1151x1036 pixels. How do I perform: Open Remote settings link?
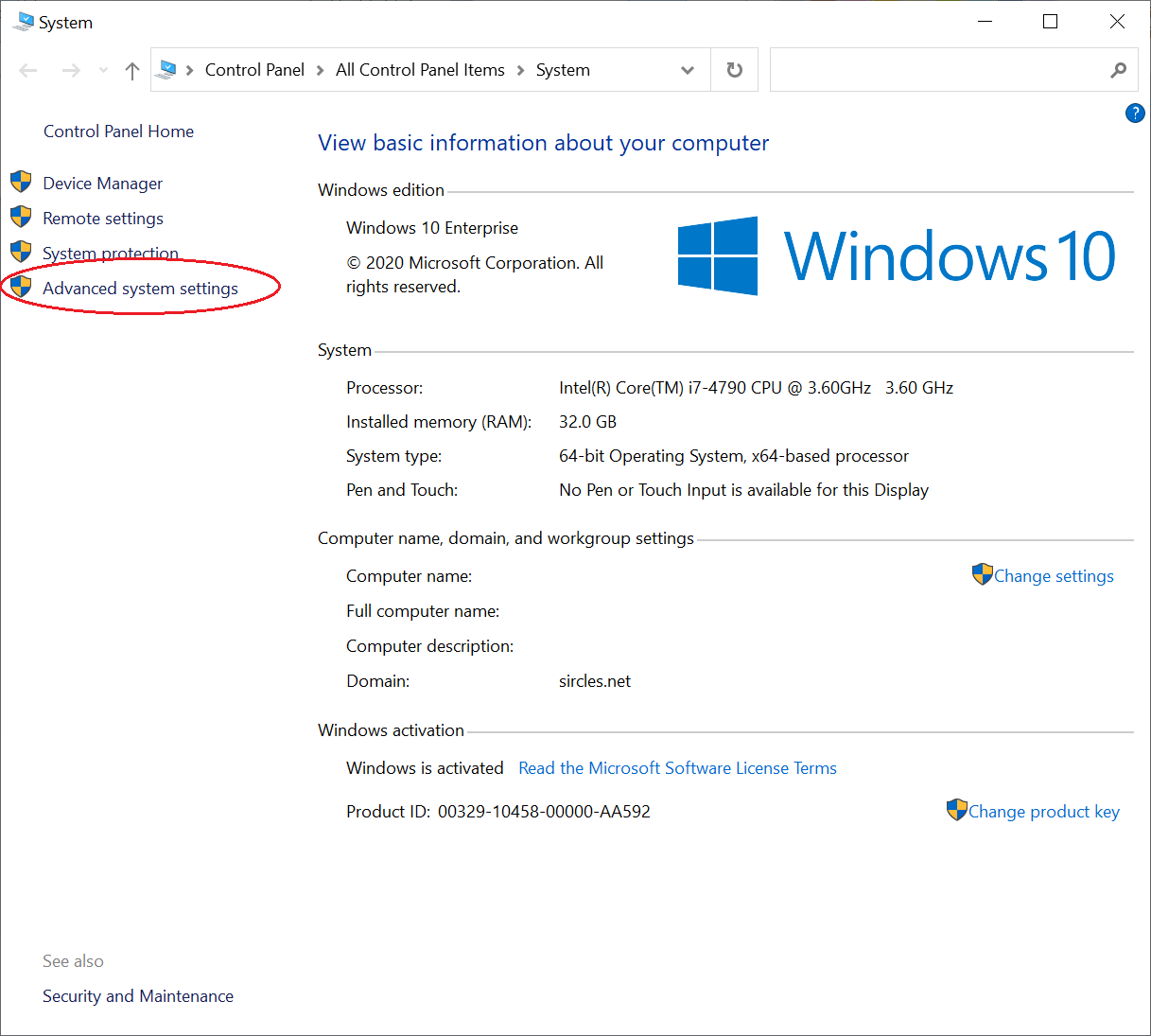click(103, 219)
